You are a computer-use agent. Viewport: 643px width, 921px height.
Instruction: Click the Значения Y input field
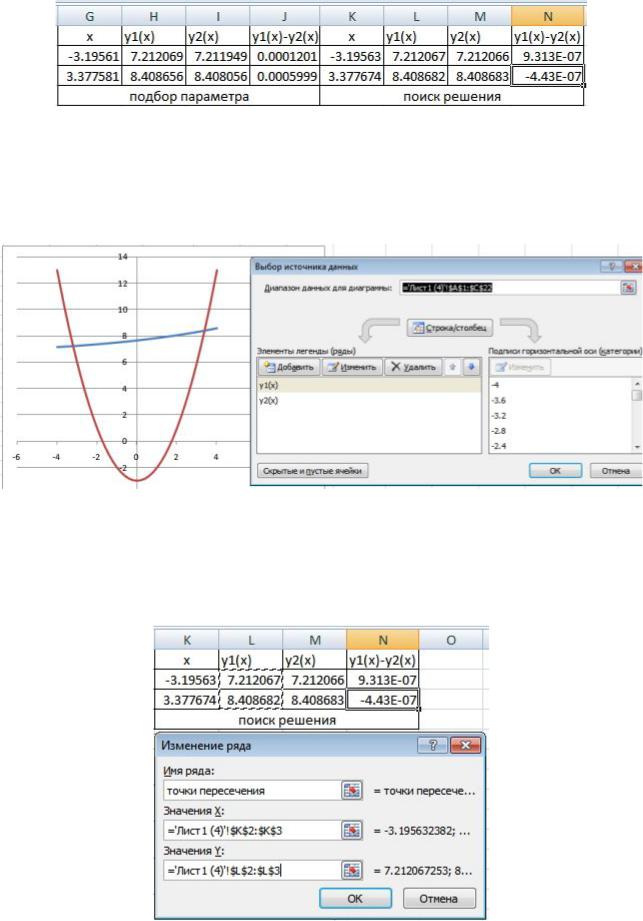[252, 870]
